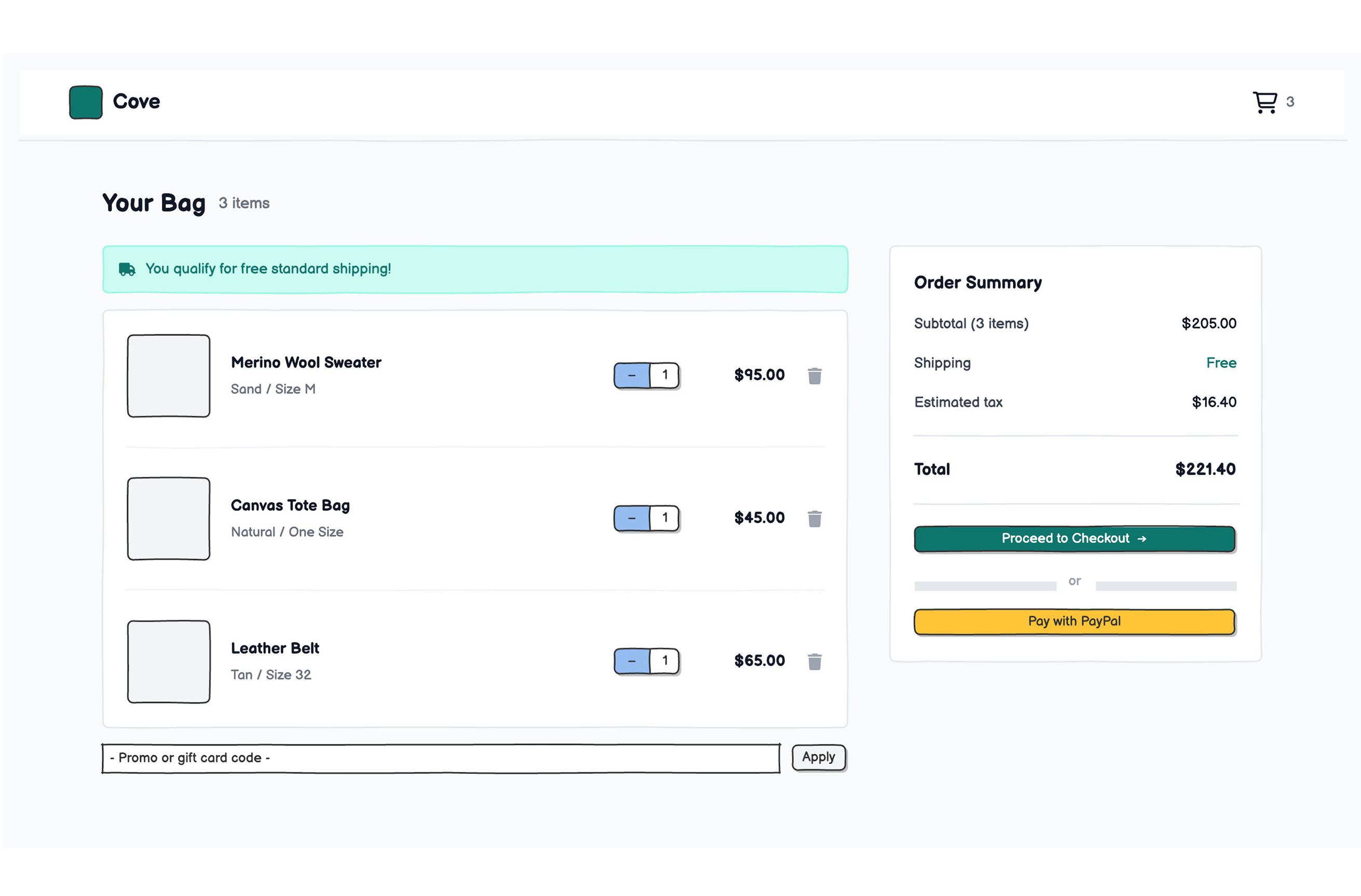Click the 'Your Bag' heading

click(x=154, y=203)
